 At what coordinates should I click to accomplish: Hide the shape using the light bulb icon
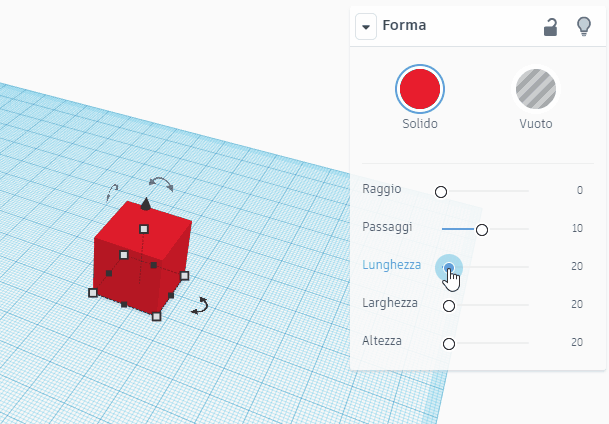(x=584, y=27)
